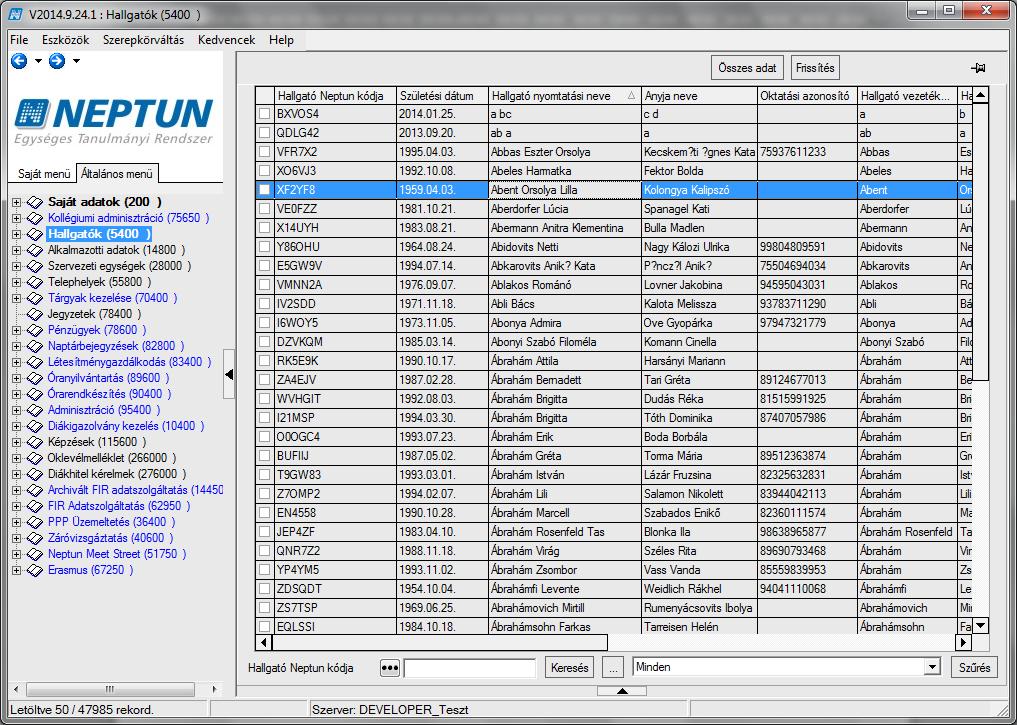Click the small ellipsis button beside Keresés
1017x725 pixels.
tap(613, 667)
